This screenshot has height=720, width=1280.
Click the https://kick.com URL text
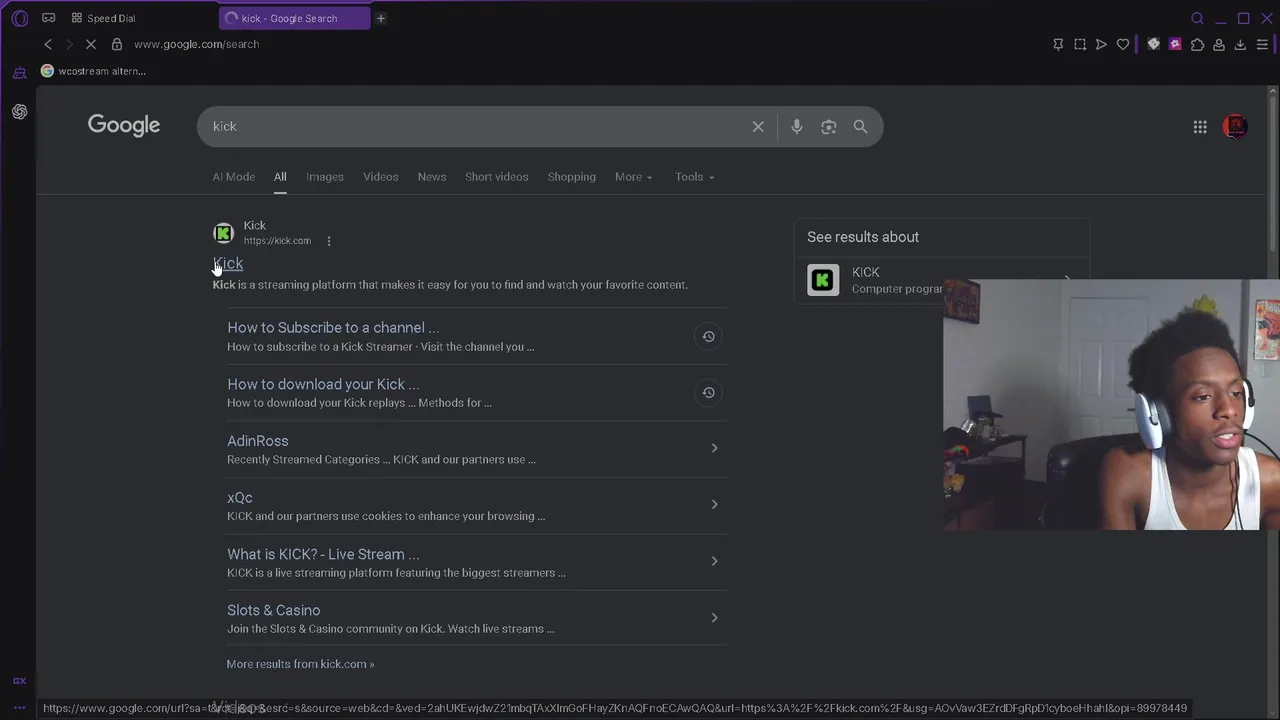277,241
